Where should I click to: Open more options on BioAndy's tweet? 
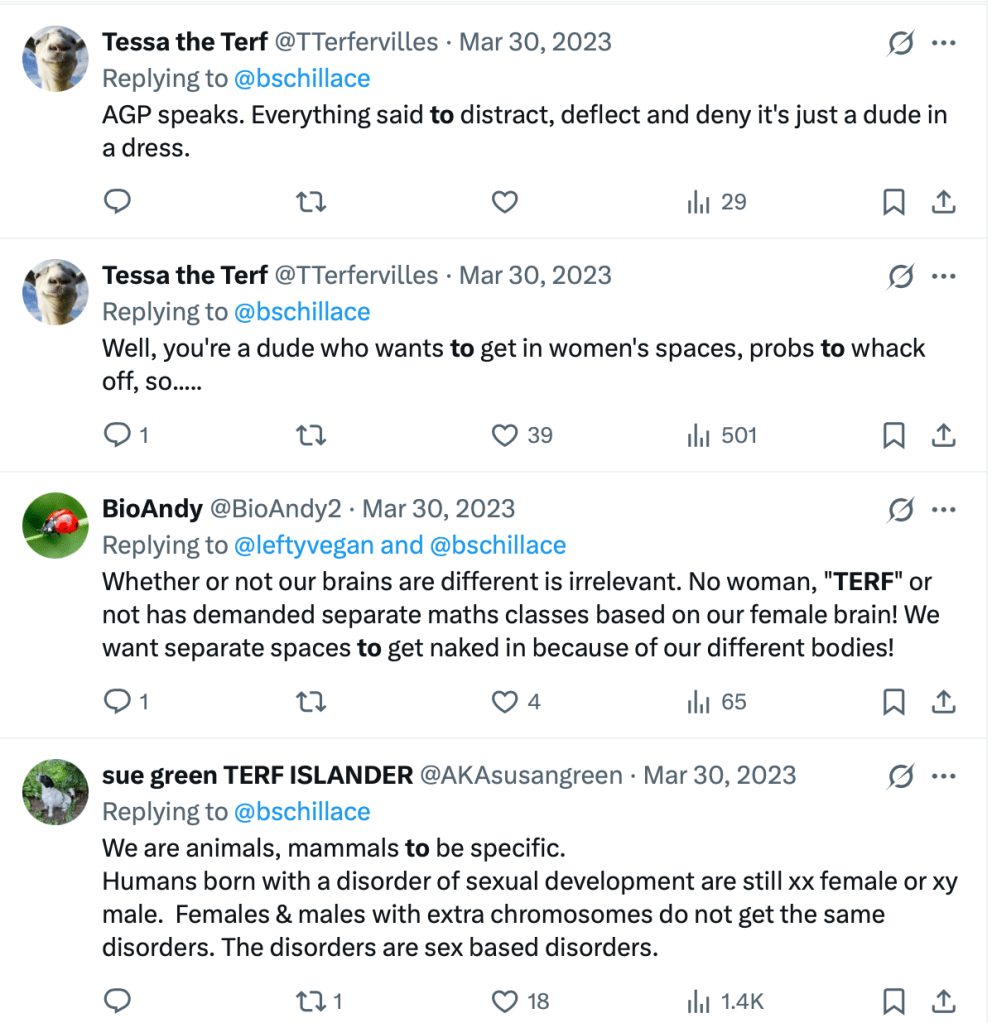pyautogui.click(x=944, y=510)
